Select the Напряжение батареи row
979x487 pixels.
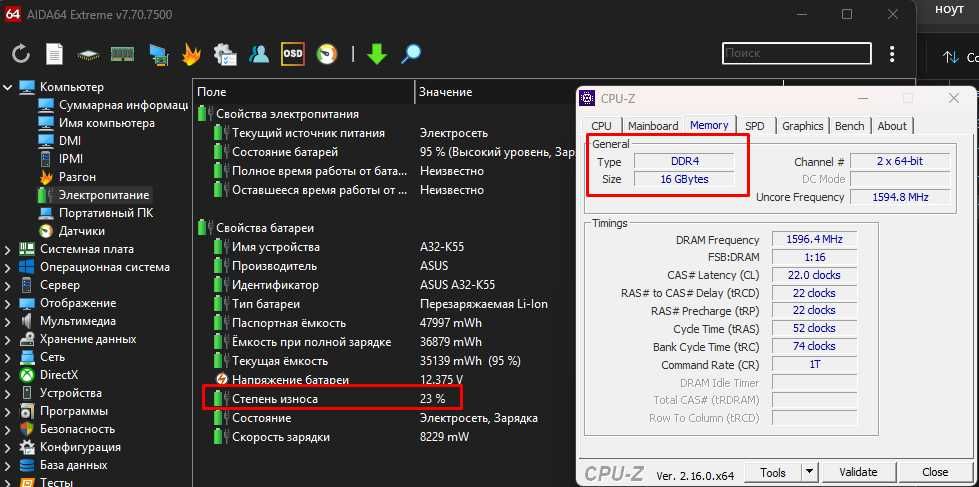click(387, 380)
